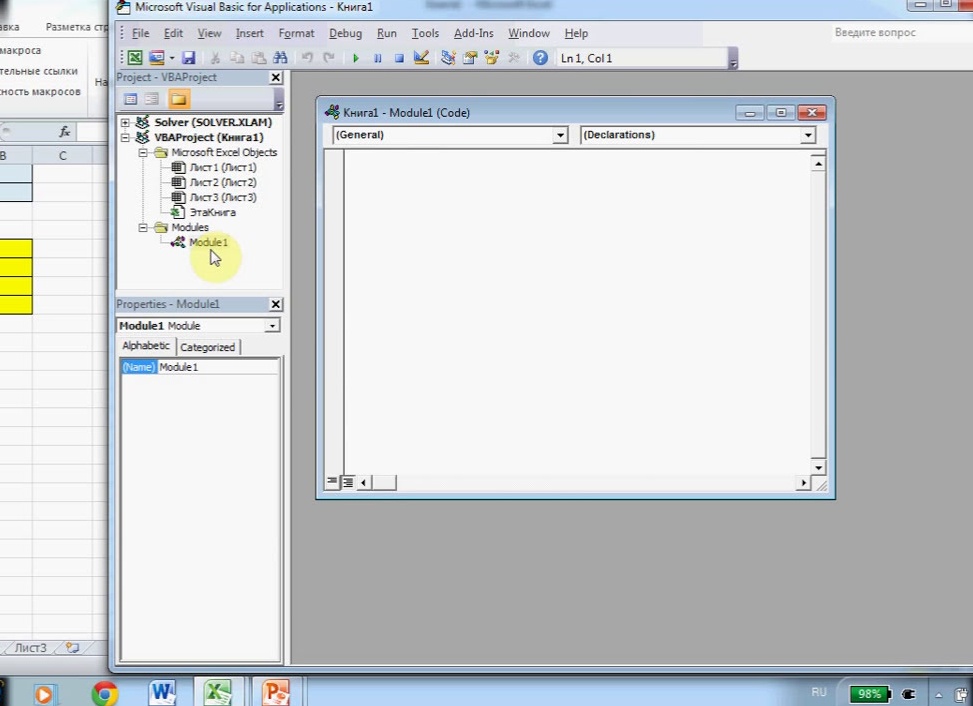Click the code window vertical scroll down arrow
Image resolution: width=973 pixels, height=706 pixels.
818,468
